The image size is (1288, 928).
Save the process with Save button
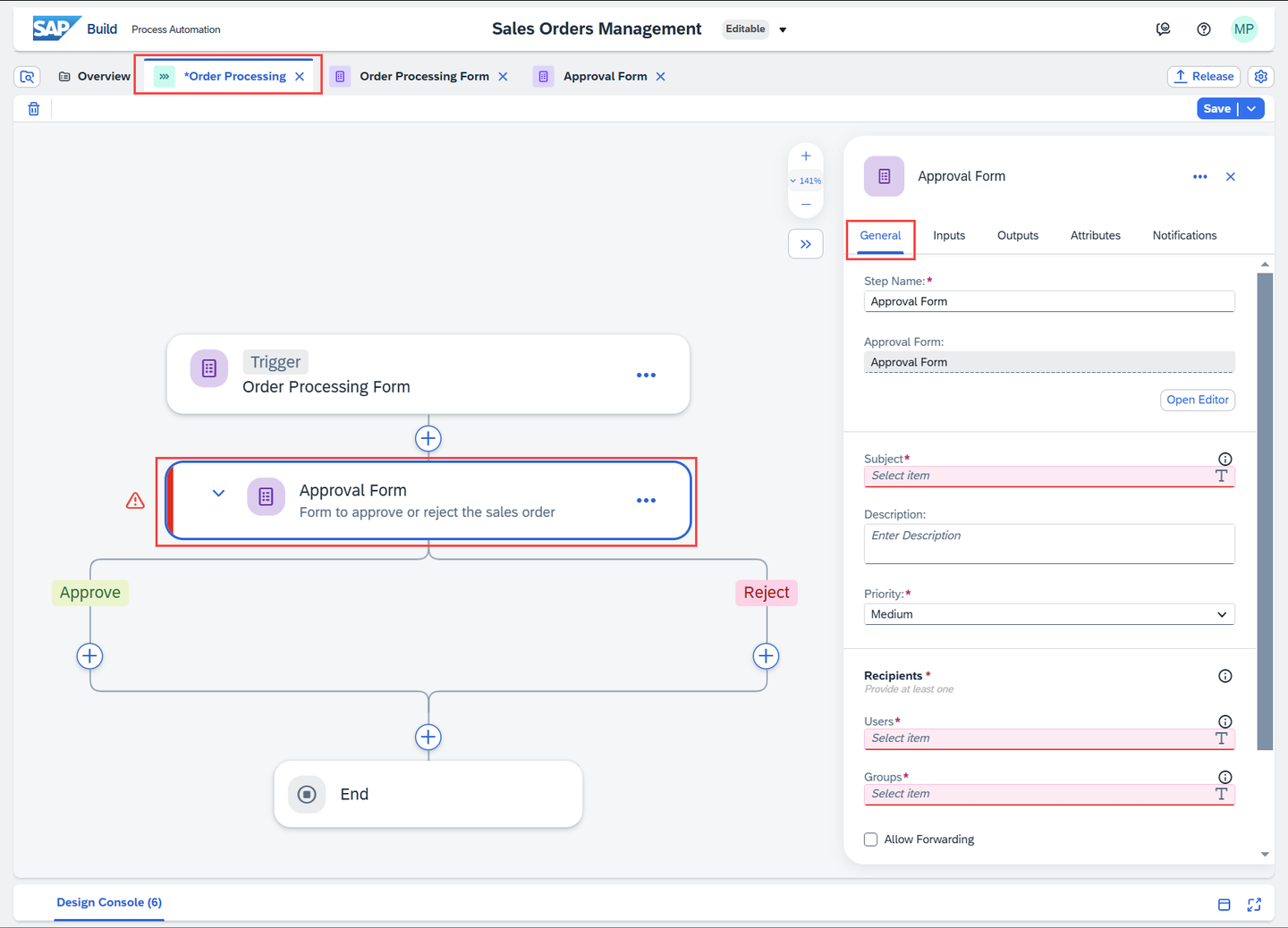(x=1216, y=109)
